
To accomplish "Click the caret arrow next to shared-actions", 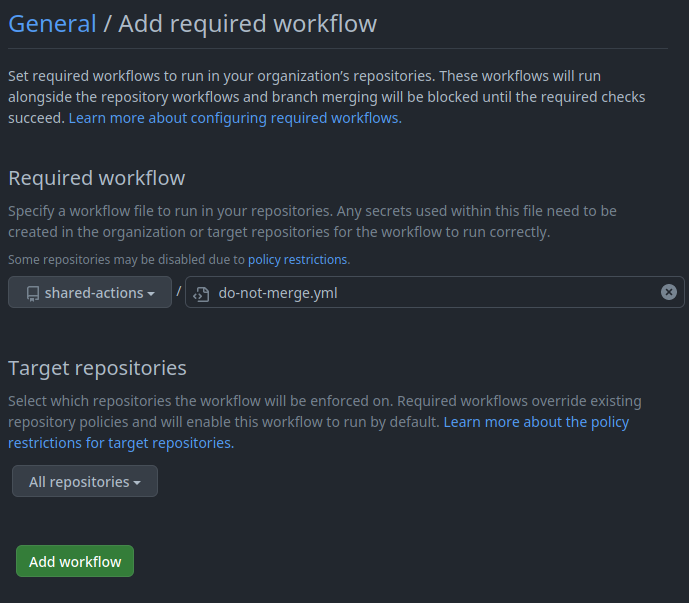I will click(151, 294).
